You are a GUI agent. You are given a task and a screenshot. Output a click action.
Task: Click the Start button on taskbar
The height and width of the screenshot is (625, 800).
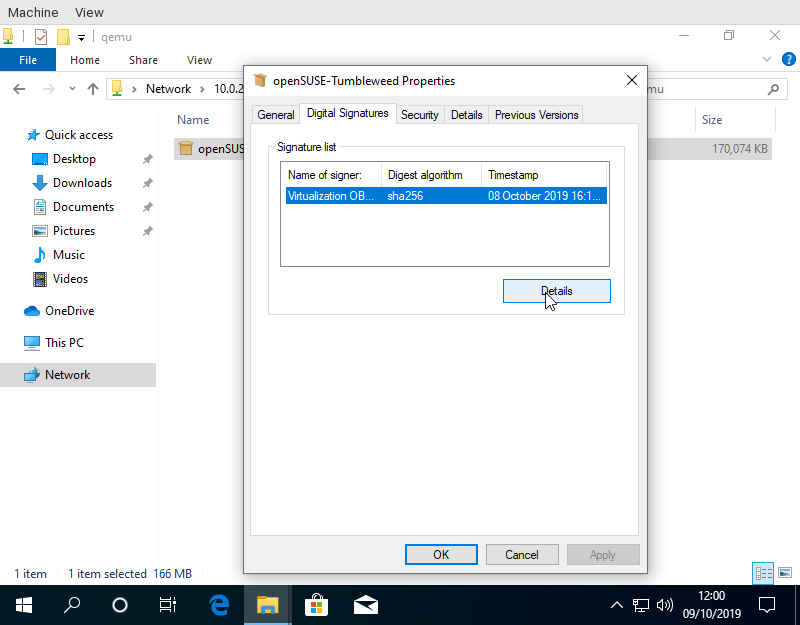coord(24,605)
